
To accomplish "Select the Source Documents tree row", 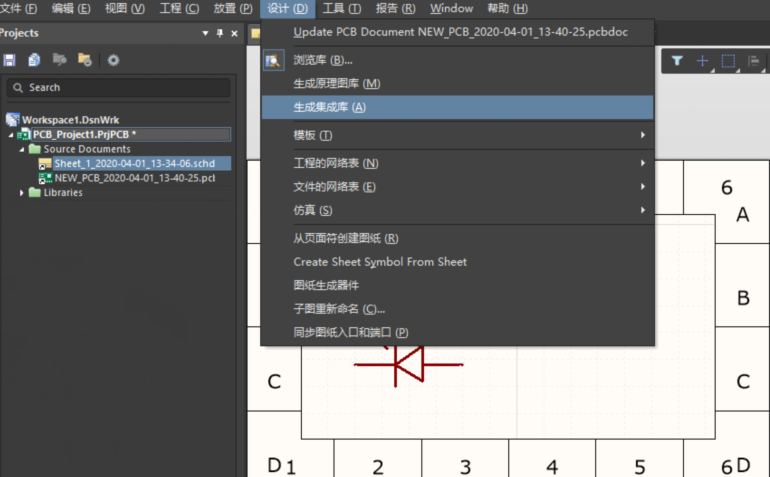I will [87, 149].
